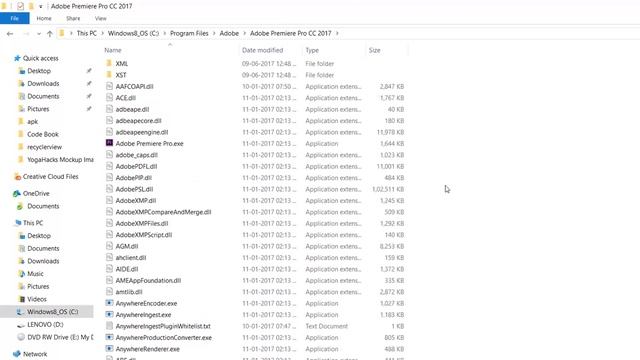Open Music under This PC
This screenshot has height=360, width=640.
point(35,274)
